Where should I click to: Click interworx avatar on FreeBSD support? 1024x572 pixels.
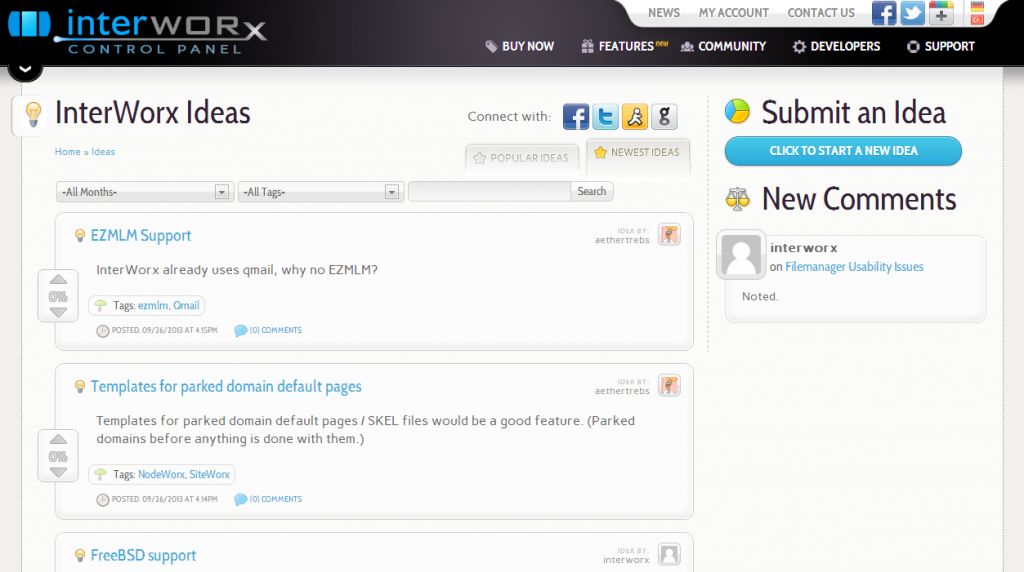(669, 554)
